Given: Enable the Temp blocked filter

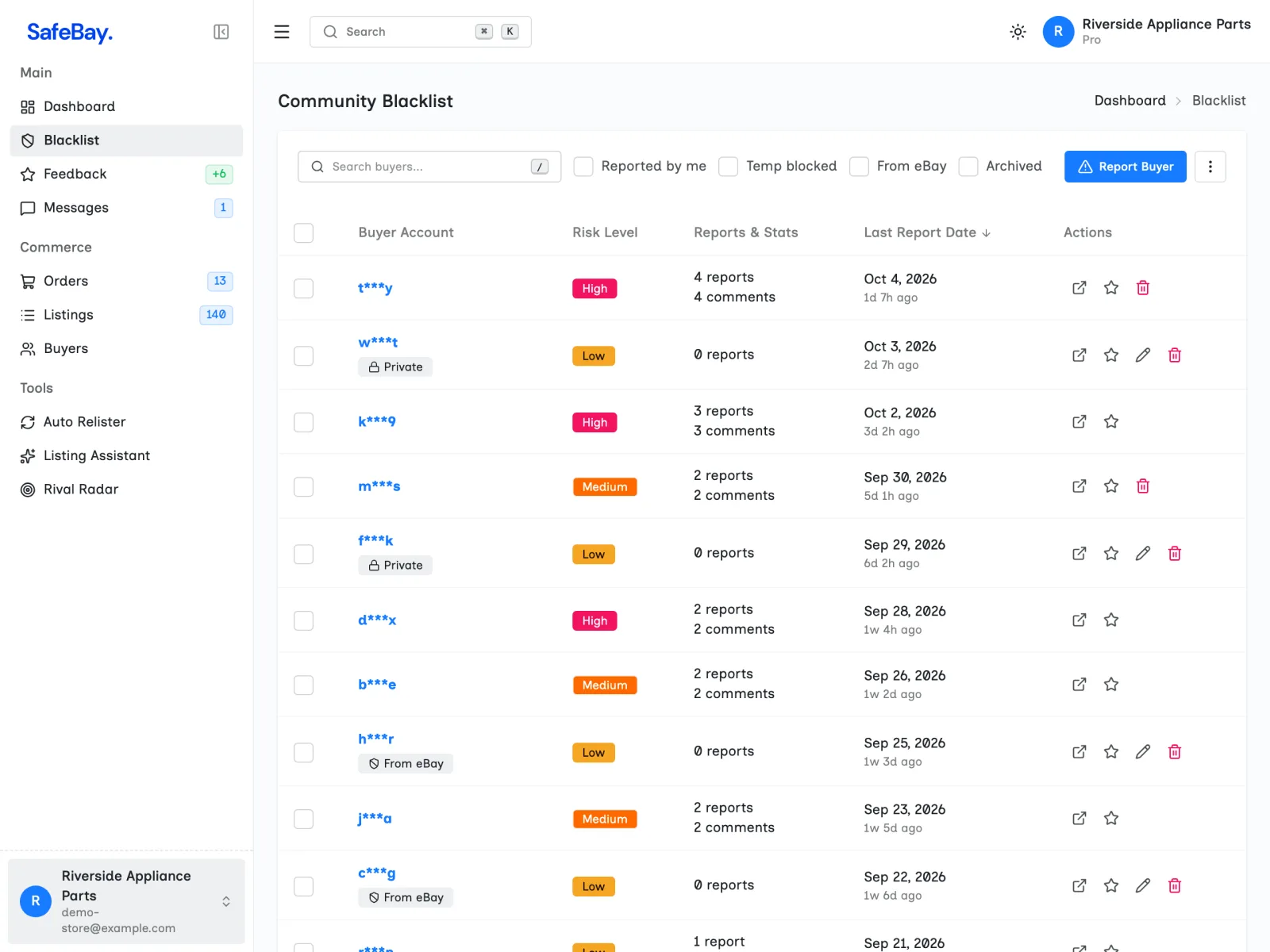Looking at the screenshot, I should [728, 167].
